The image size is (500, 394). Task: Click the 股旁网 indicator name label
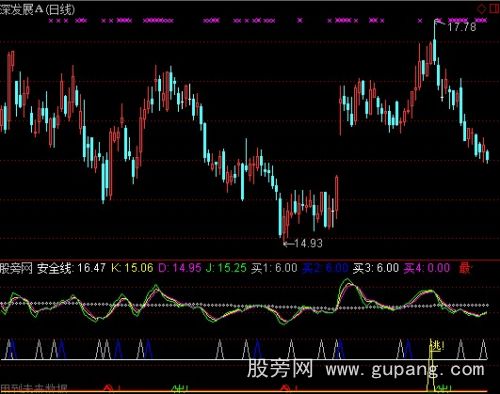pos(16,268)
